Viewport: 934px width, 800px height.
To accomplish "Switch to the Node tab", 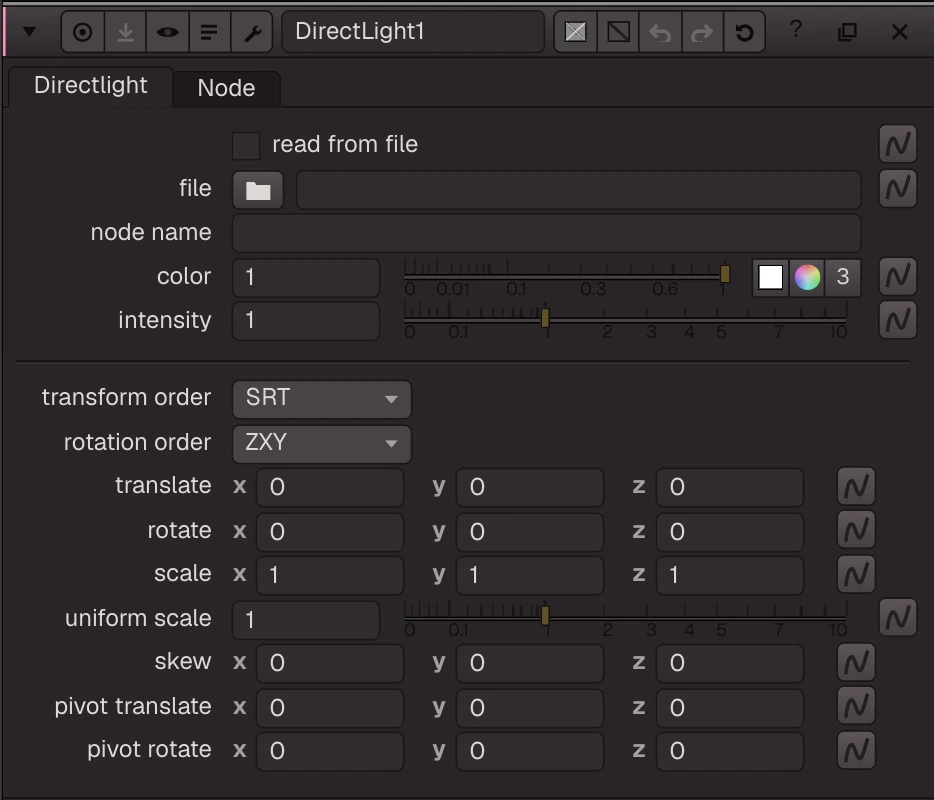I will (x=226, y=88).
